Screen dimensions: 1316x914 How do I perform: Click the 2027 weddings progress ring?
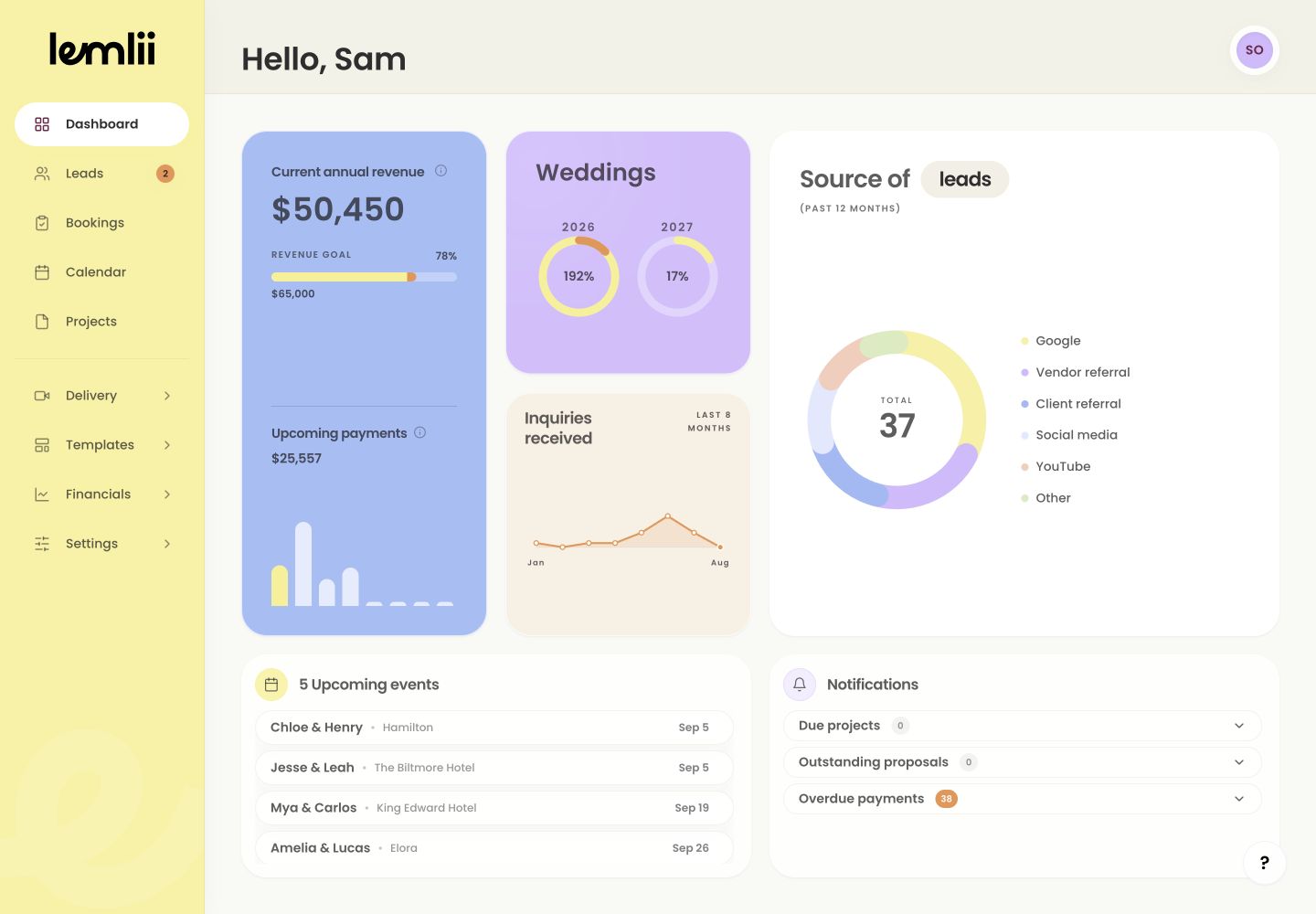(677, 276)
